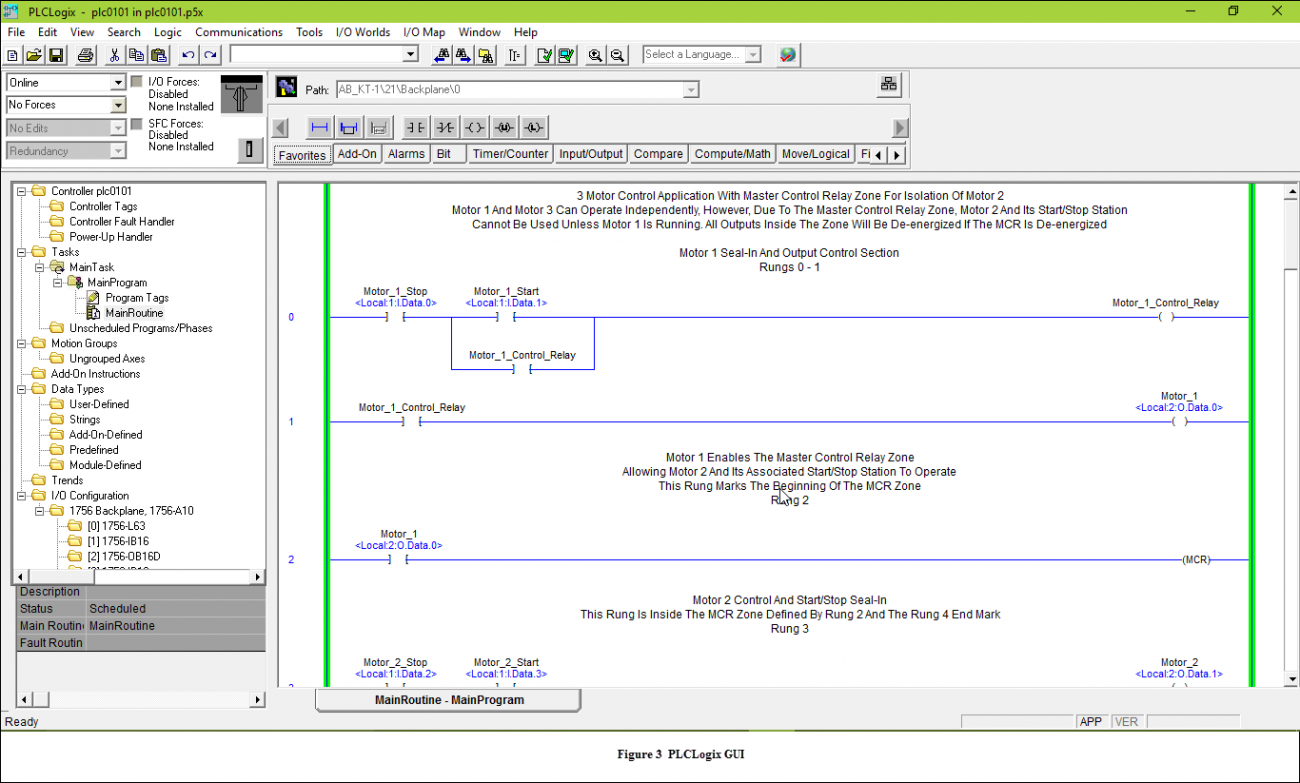The width and height of the screenshot is (1300, 783).
Task: Click the RSWho network icon right of Path
Action: coord(889,85)
